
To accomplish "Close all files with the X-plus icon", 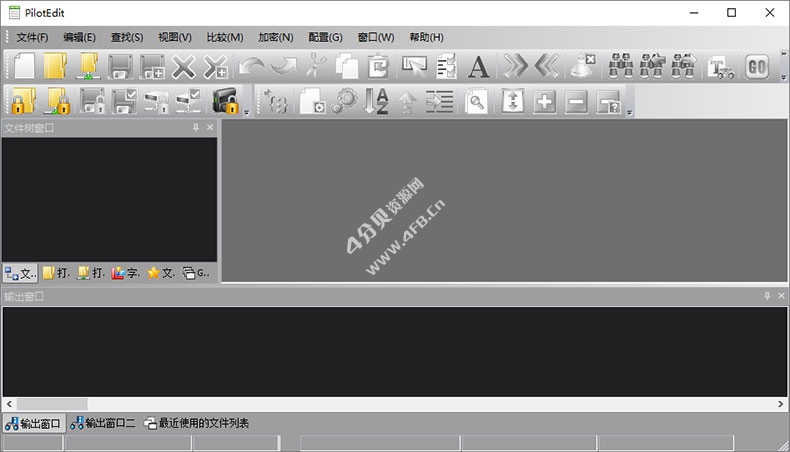I will (215, 67).
